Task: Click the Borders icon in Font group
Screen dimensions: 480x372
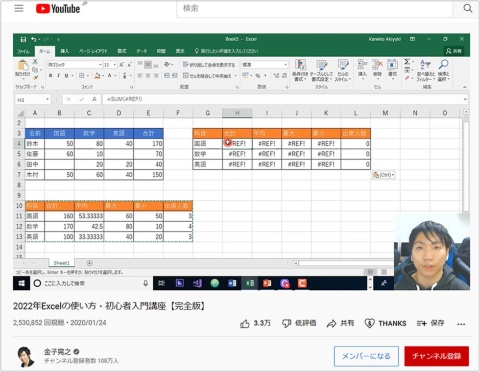Action: [x=81, y=76]
